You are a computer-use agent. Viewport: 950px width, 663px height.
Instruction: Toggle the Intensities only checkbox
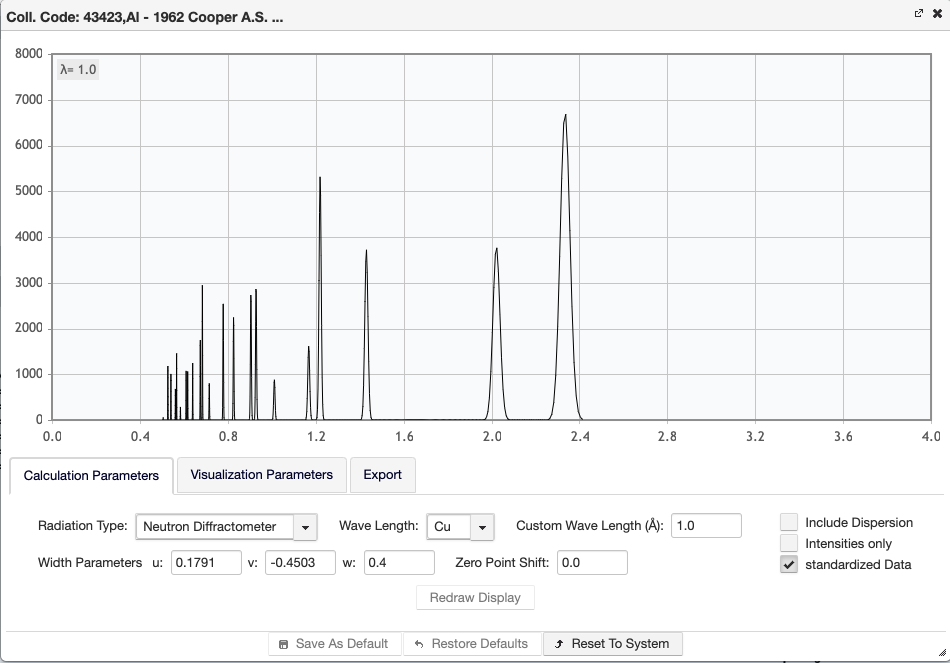pos(789,543)
